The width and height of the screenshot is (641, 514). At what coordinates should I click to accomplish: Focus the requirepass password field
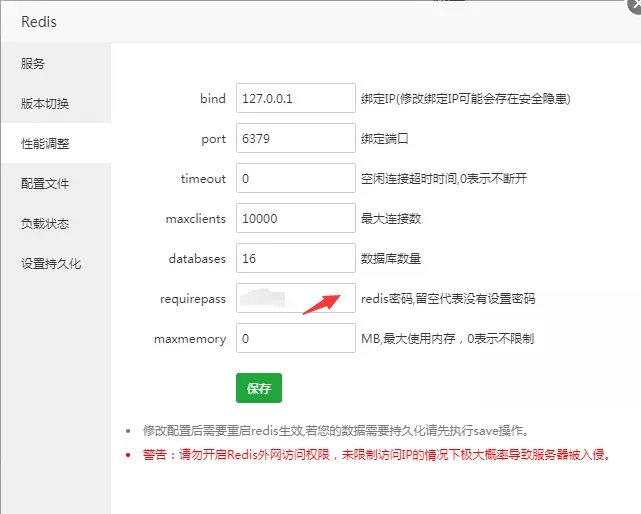coord(296,299)
